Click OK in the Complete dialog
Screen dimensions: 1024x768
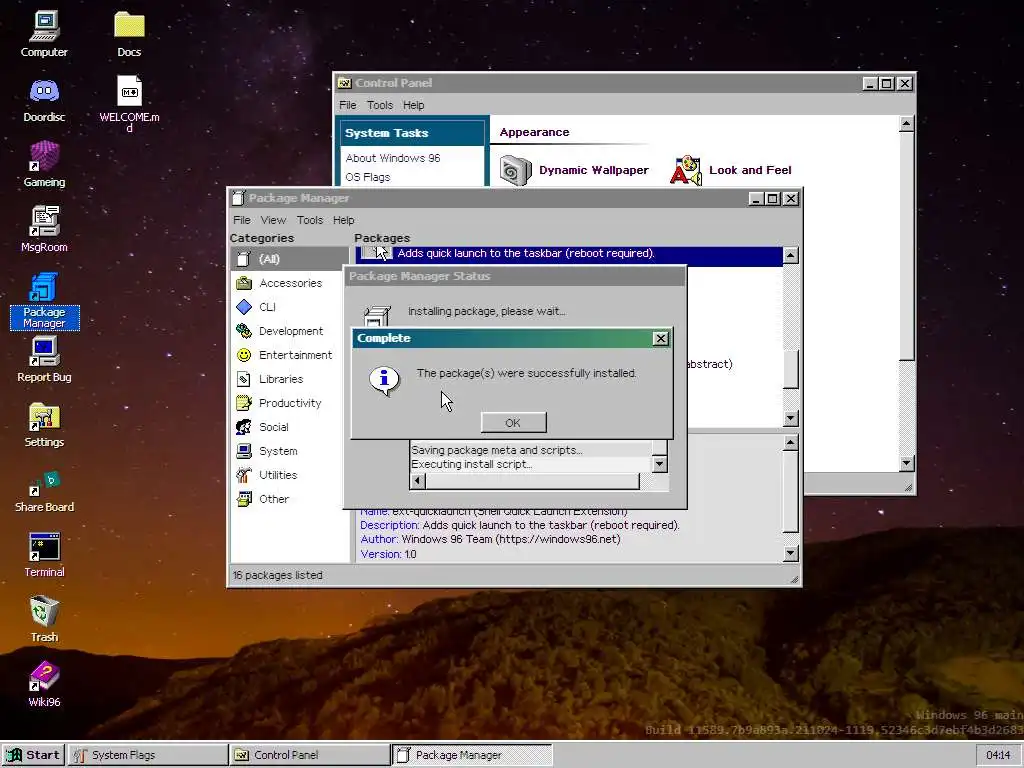coord(513,423)
